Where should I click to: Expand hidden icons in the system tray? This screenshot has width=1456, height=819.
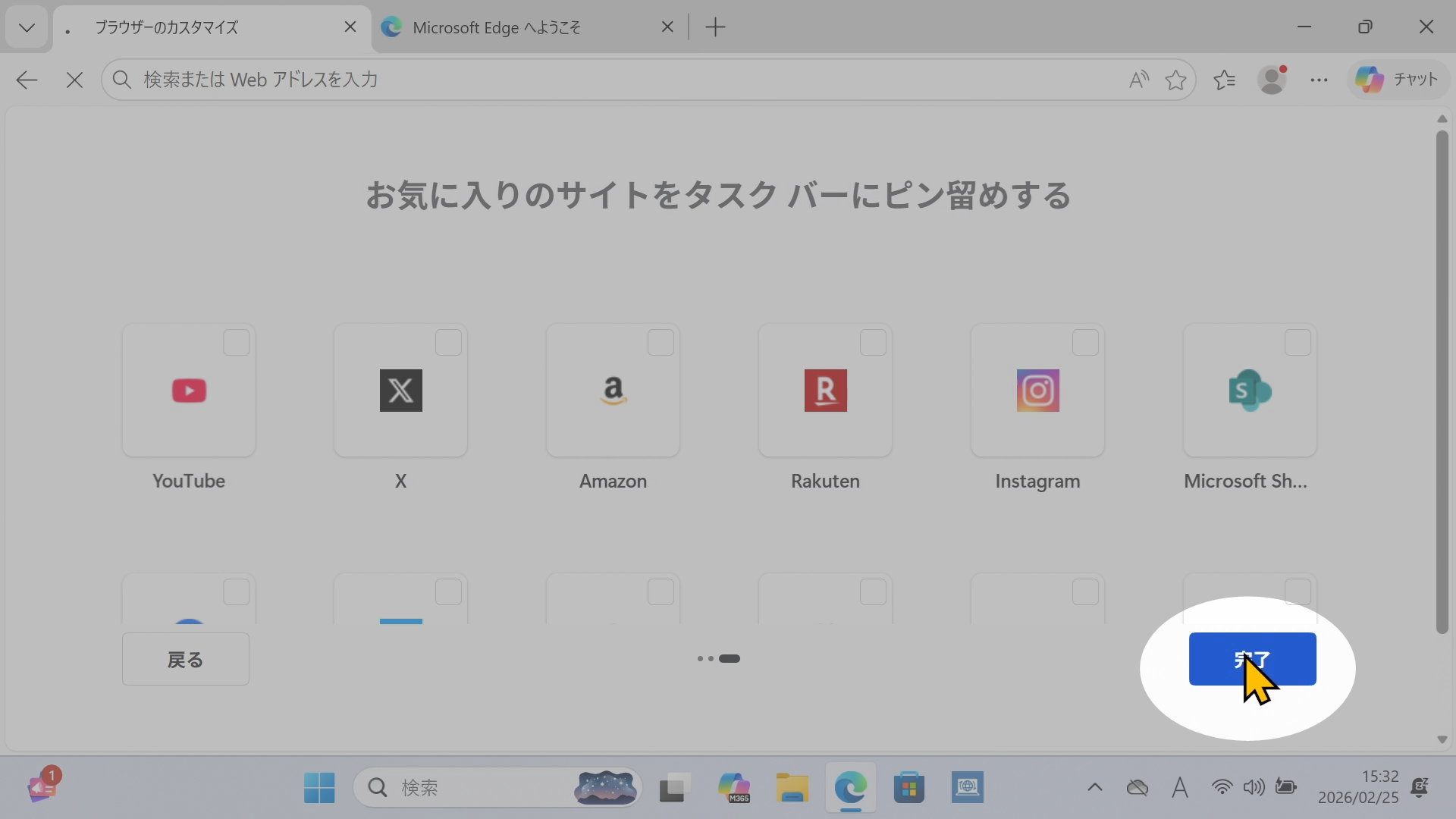coord(1094,787)
